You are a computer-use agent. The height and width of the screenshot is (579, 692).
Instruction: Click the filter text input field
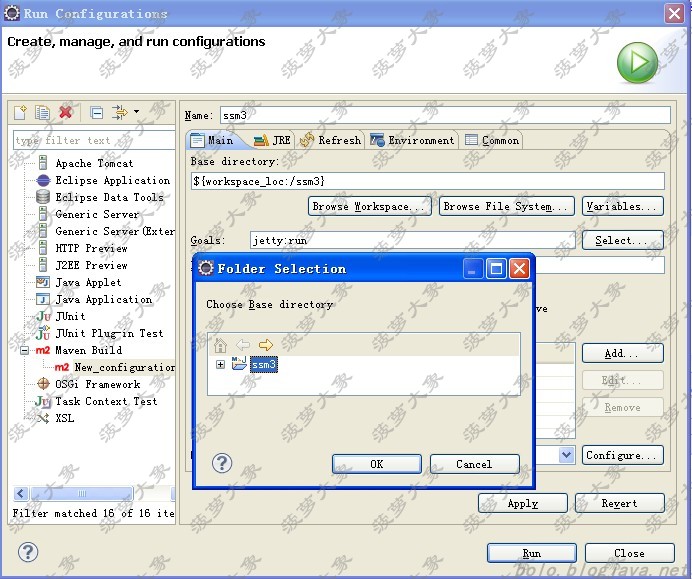pos(94,140)
